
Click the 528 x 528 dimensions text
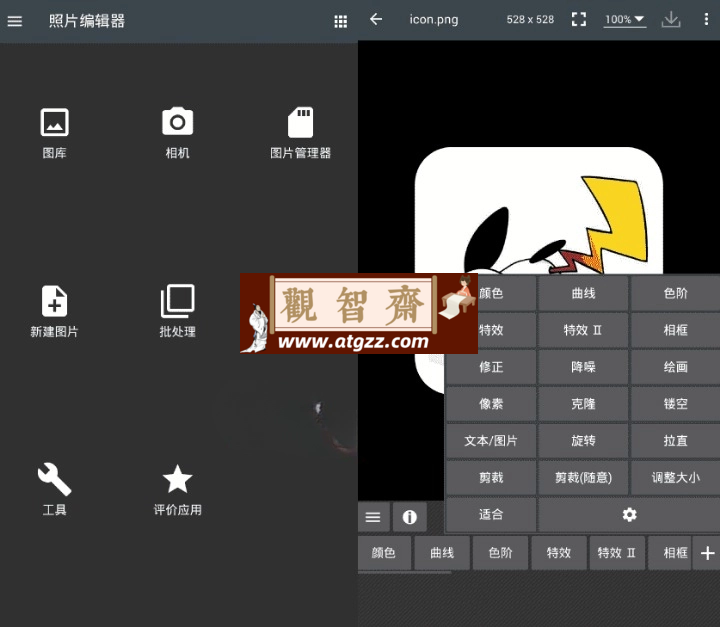pyautogui.click(x=530, y=19)
